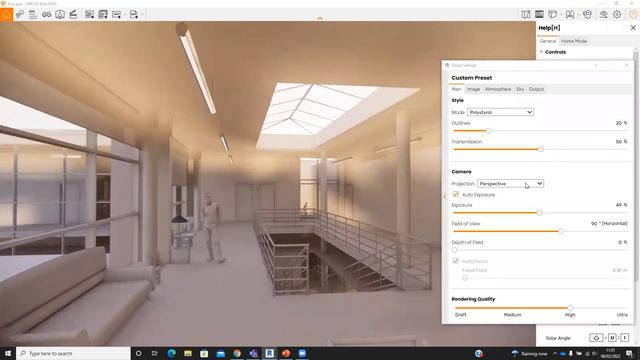
Task: Click the bookmark book icon
Action: (570, 14)
